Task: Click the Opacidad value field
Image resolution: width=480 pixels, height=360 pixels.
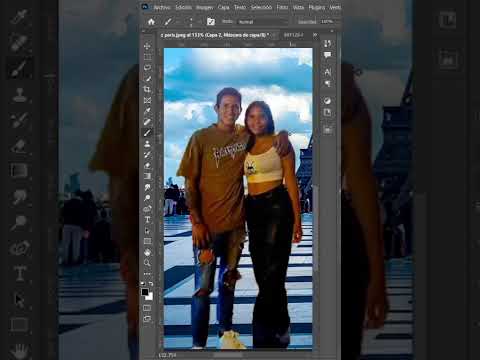Action: point(328,22)
